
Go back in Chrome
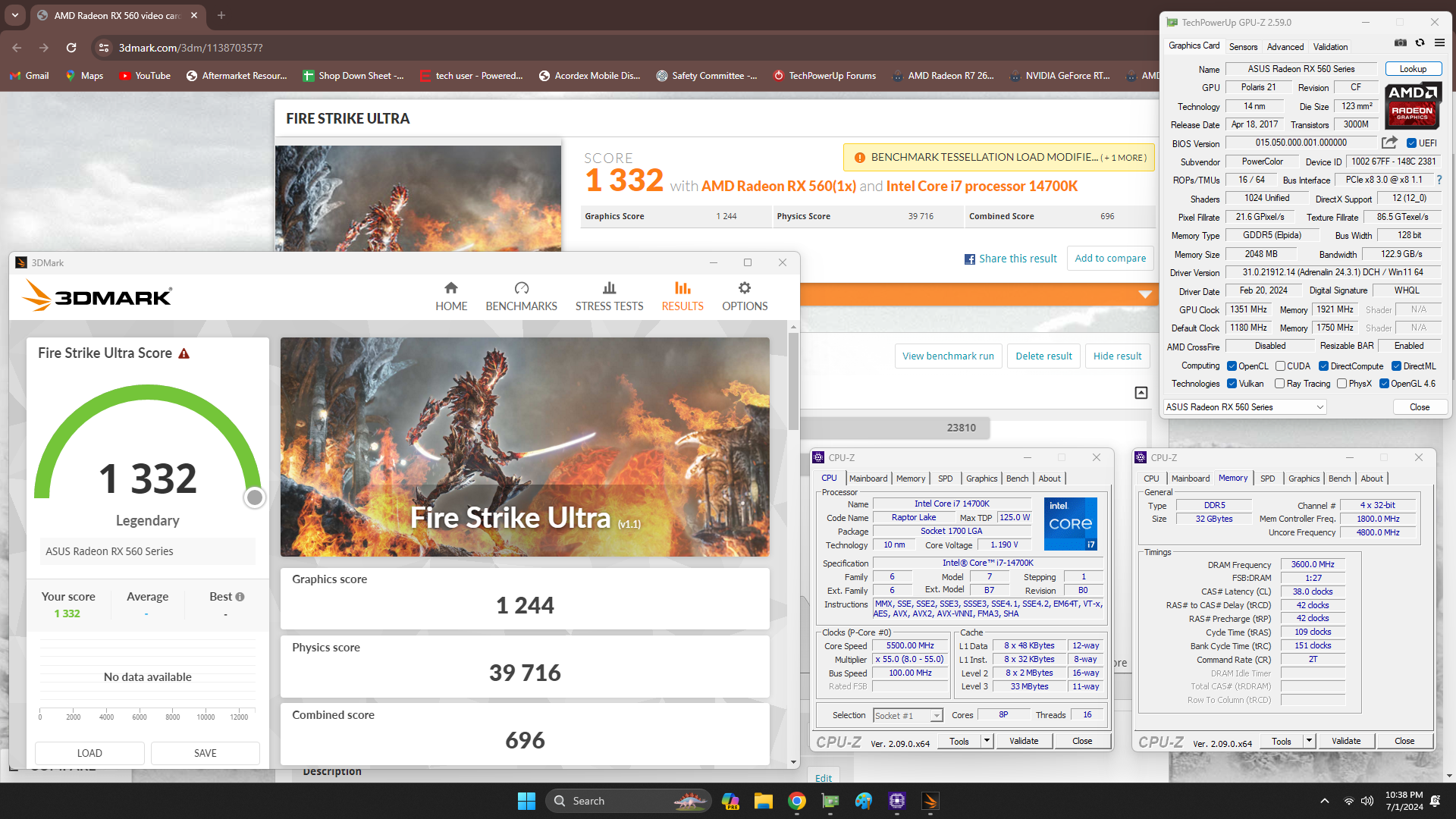17,48
